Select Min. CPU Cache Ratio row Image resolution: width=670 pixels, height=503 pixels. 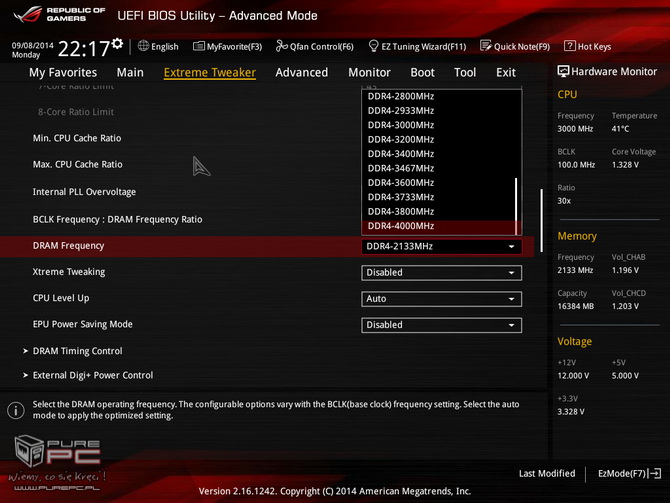pyautogui.click(x=77, y=138)
